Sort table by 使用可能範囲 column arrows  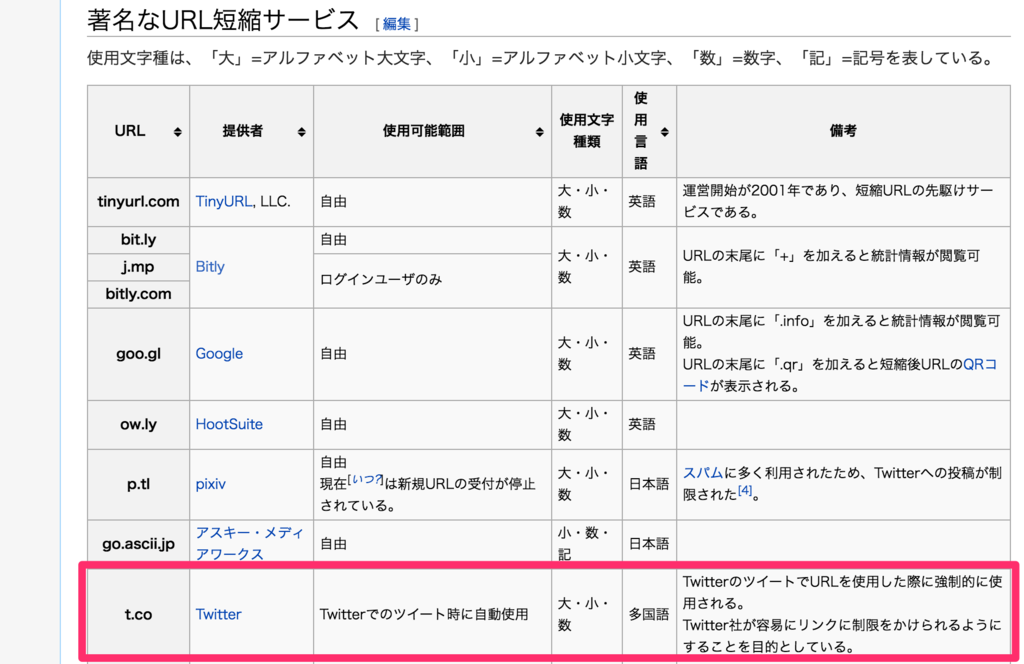pyautogui.click(x=539, y=132)
